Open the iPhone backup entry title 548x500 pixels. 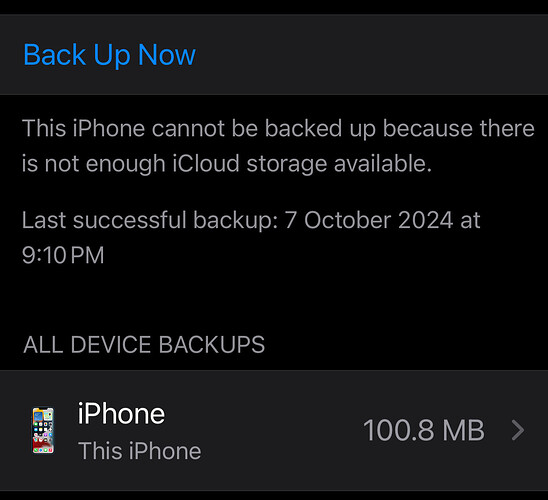[121, 414]
